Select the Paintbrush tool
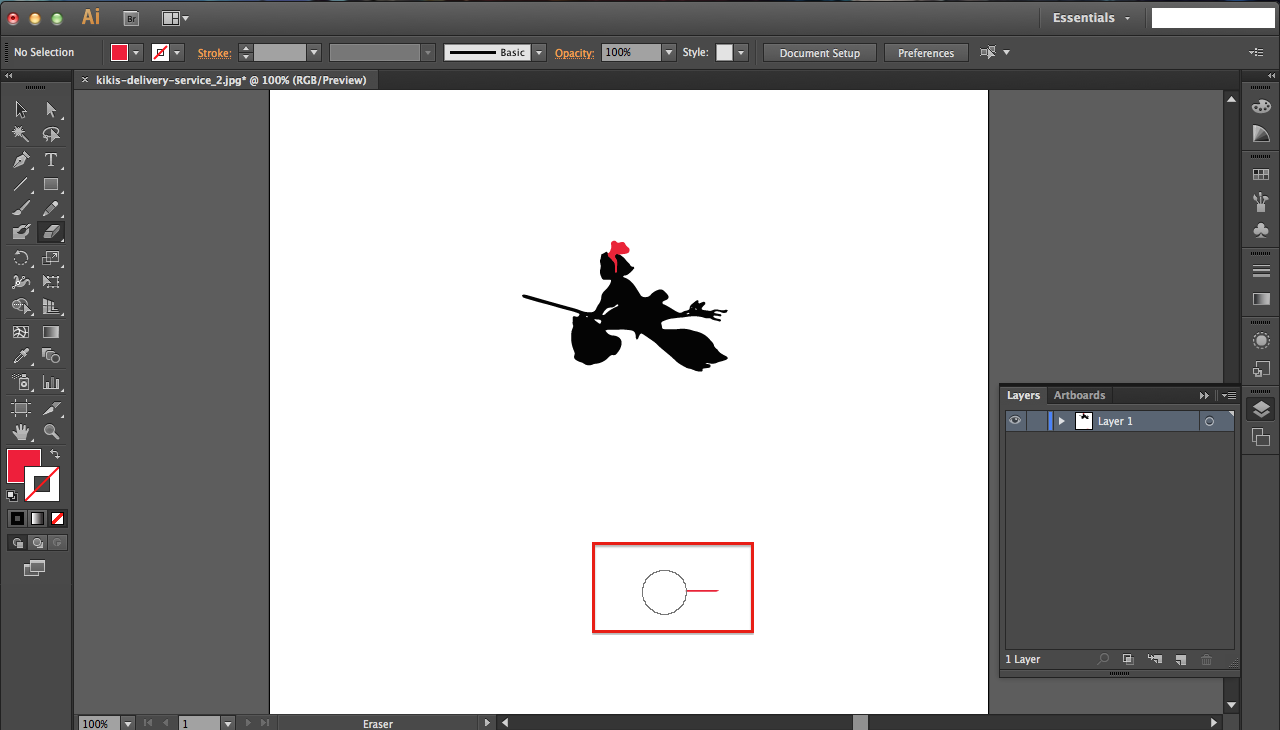 pos(21,208)
